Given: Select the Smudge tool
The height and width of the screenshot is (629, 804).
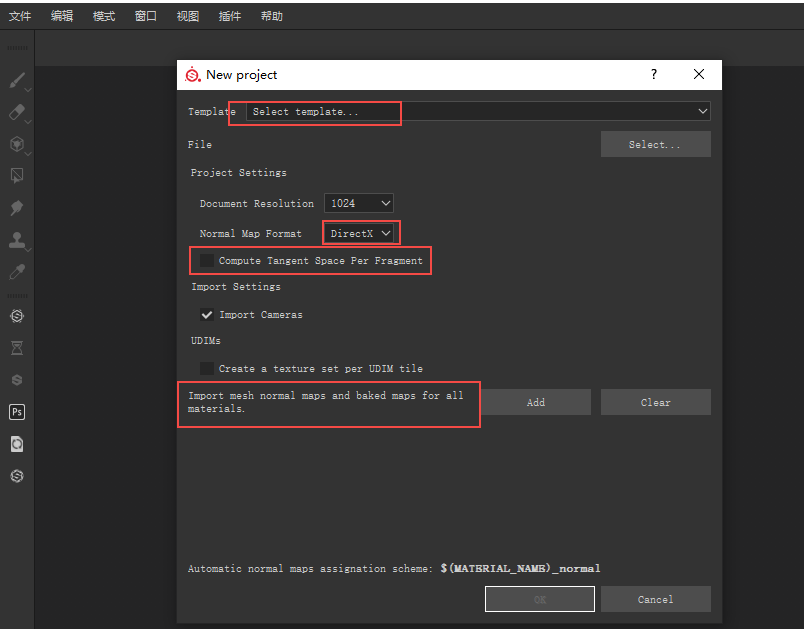Looking at the screenshot, I should pos(17,208).
